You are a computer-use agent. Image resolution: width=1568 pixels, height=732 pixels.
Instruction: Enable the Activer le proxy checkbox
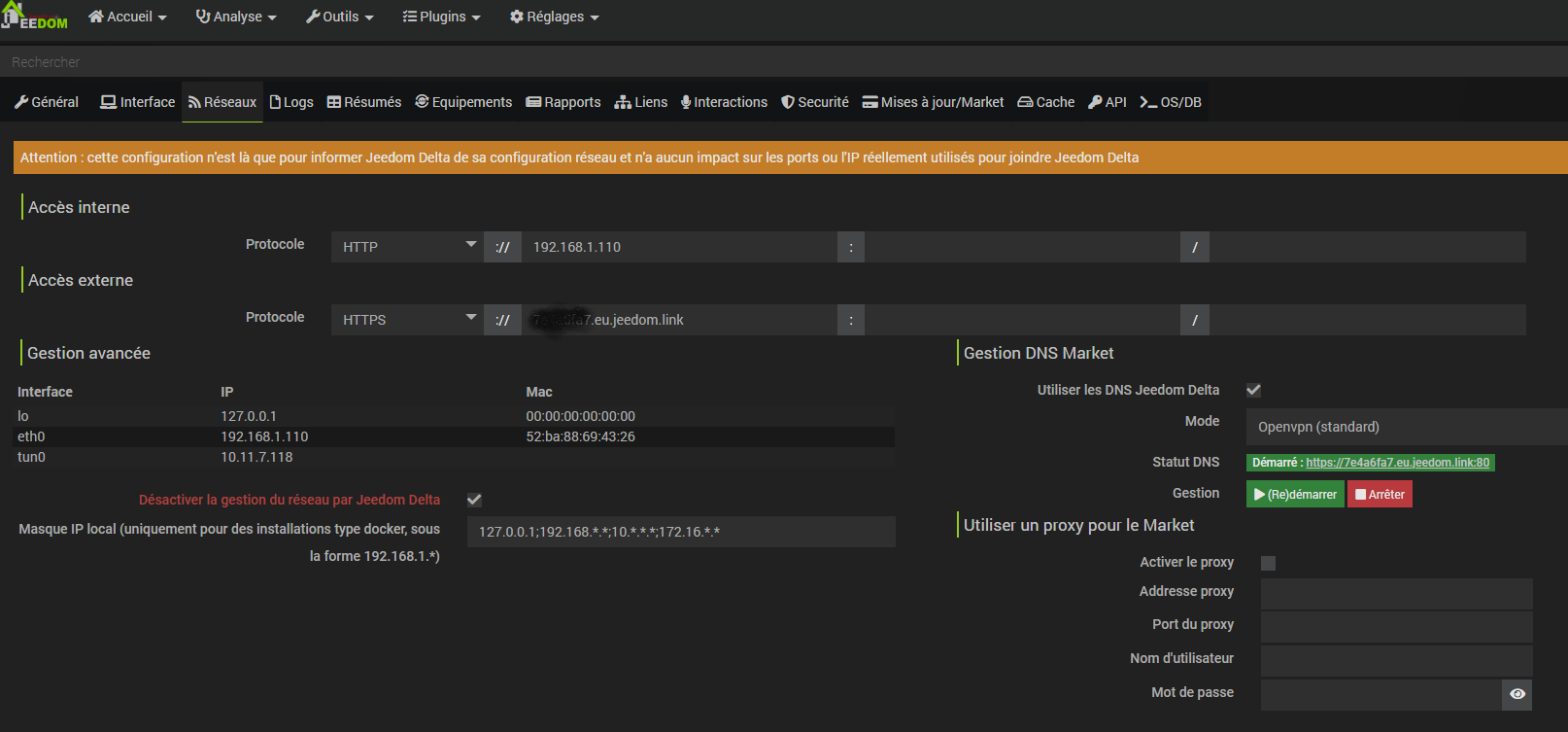(1268, 563)
